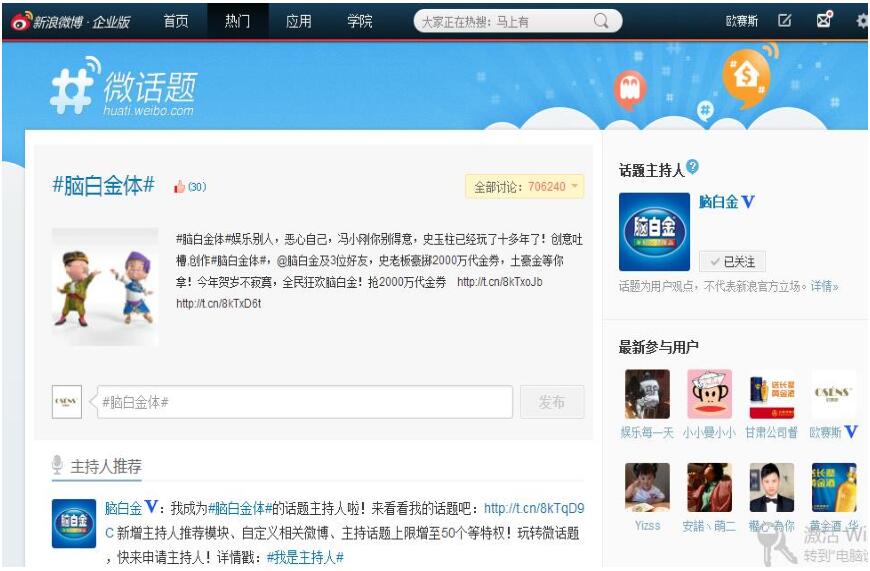Click the 脑白金 host avatar thumbnail

pyautogui.click(x=654, y=232)
